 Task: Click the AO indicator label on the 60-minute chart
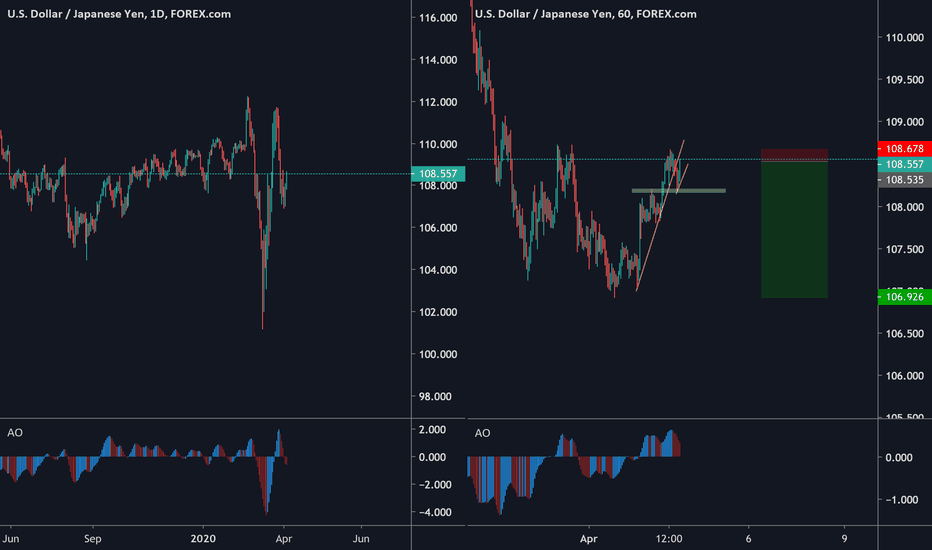(483, 433)
